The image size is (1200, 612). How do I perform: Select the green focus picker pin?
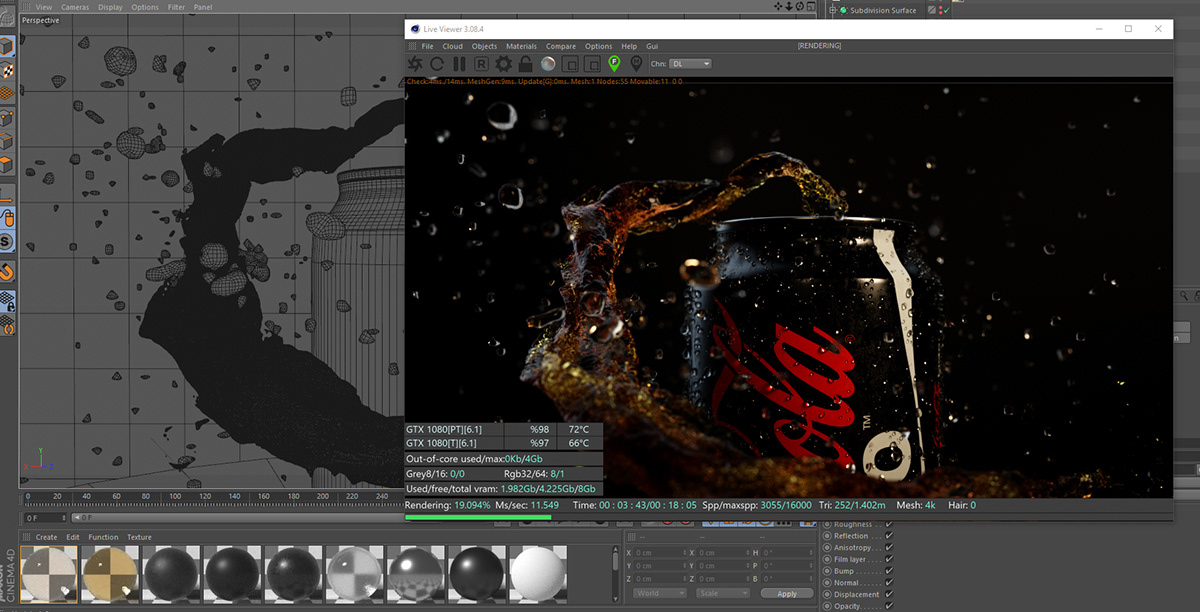(x=614, y=63)
